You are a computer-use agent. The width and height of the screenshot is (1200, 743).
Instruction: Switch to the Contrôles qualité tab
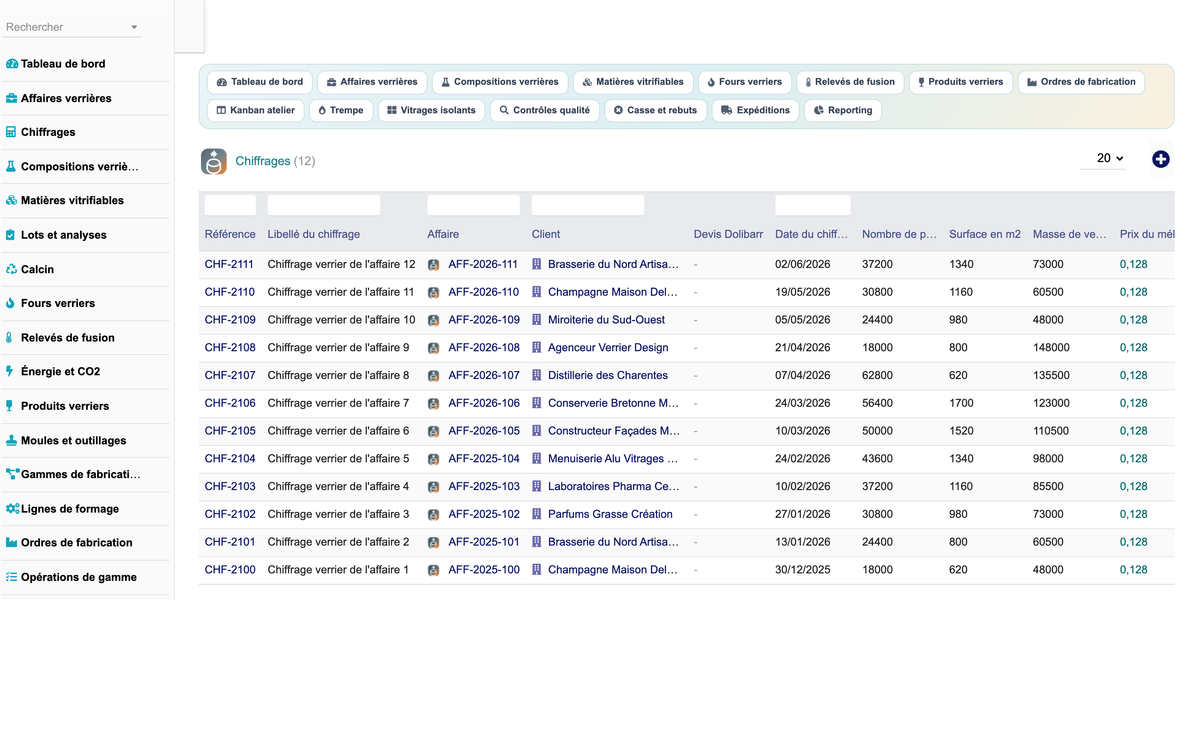[545, 110]
